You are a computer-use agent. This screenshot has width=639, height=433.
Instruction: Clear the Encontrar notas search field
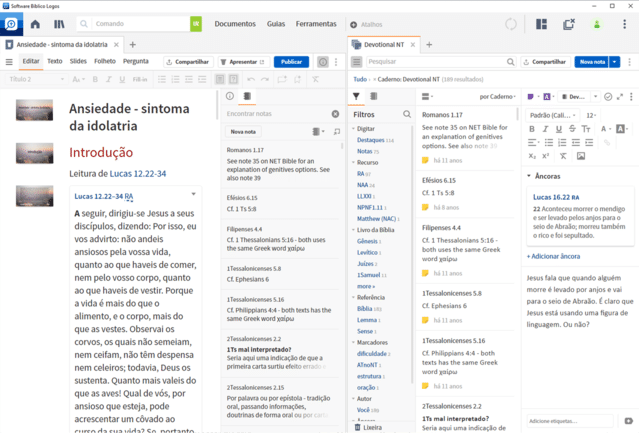335,114
